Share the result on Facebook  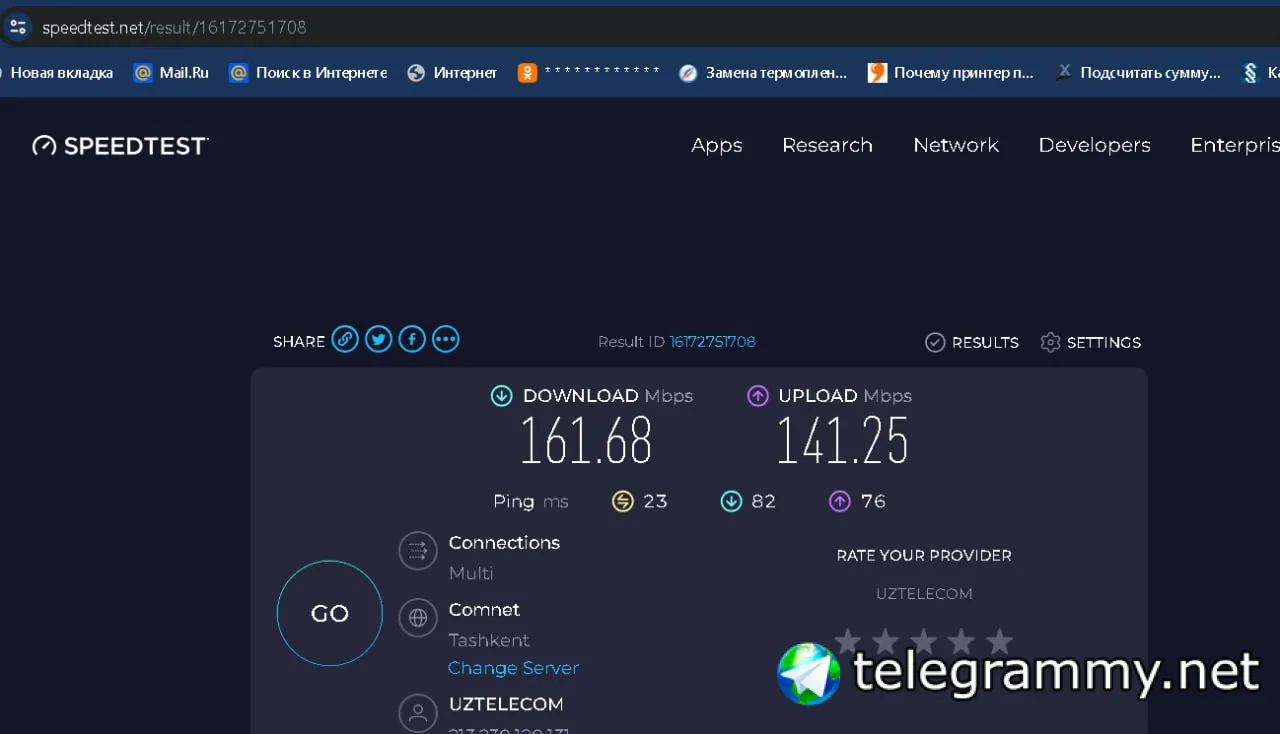tap(412, 340)
